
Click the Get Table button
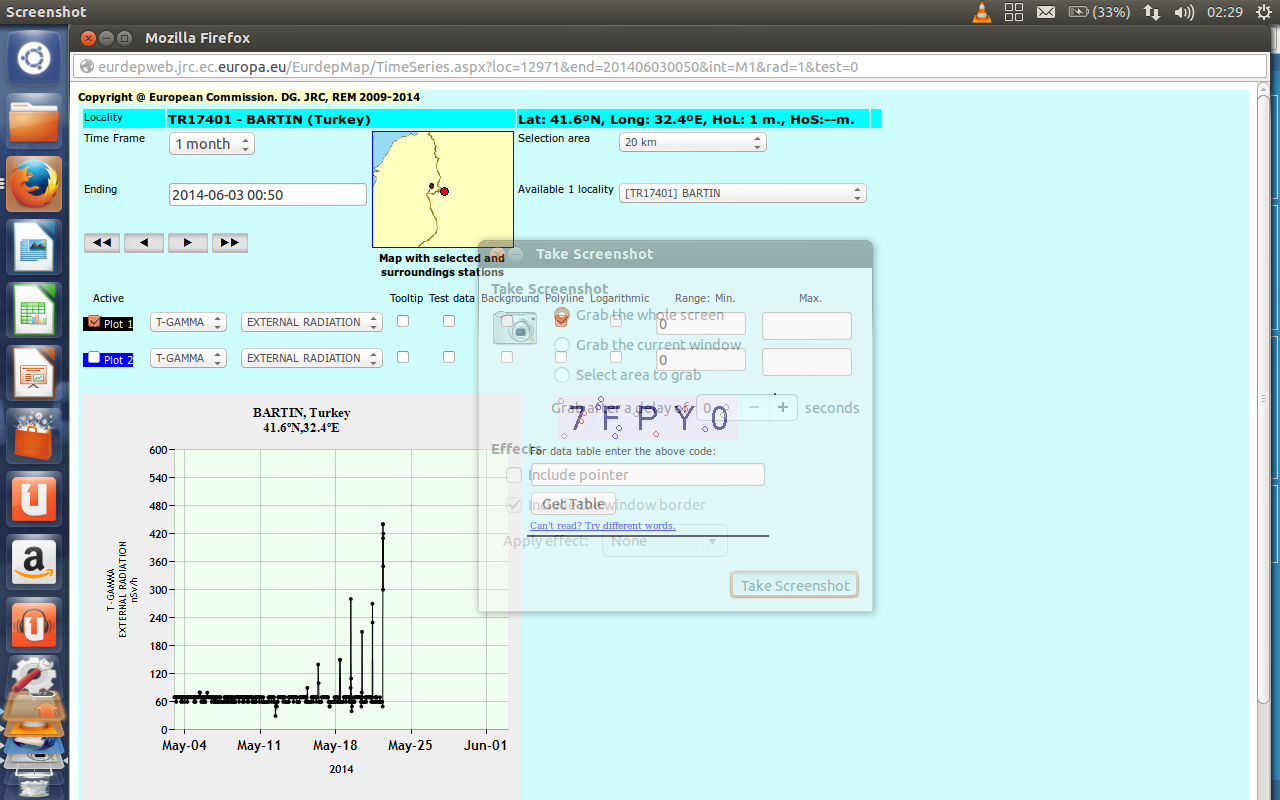pyautogui.click(x=573, y=504)
